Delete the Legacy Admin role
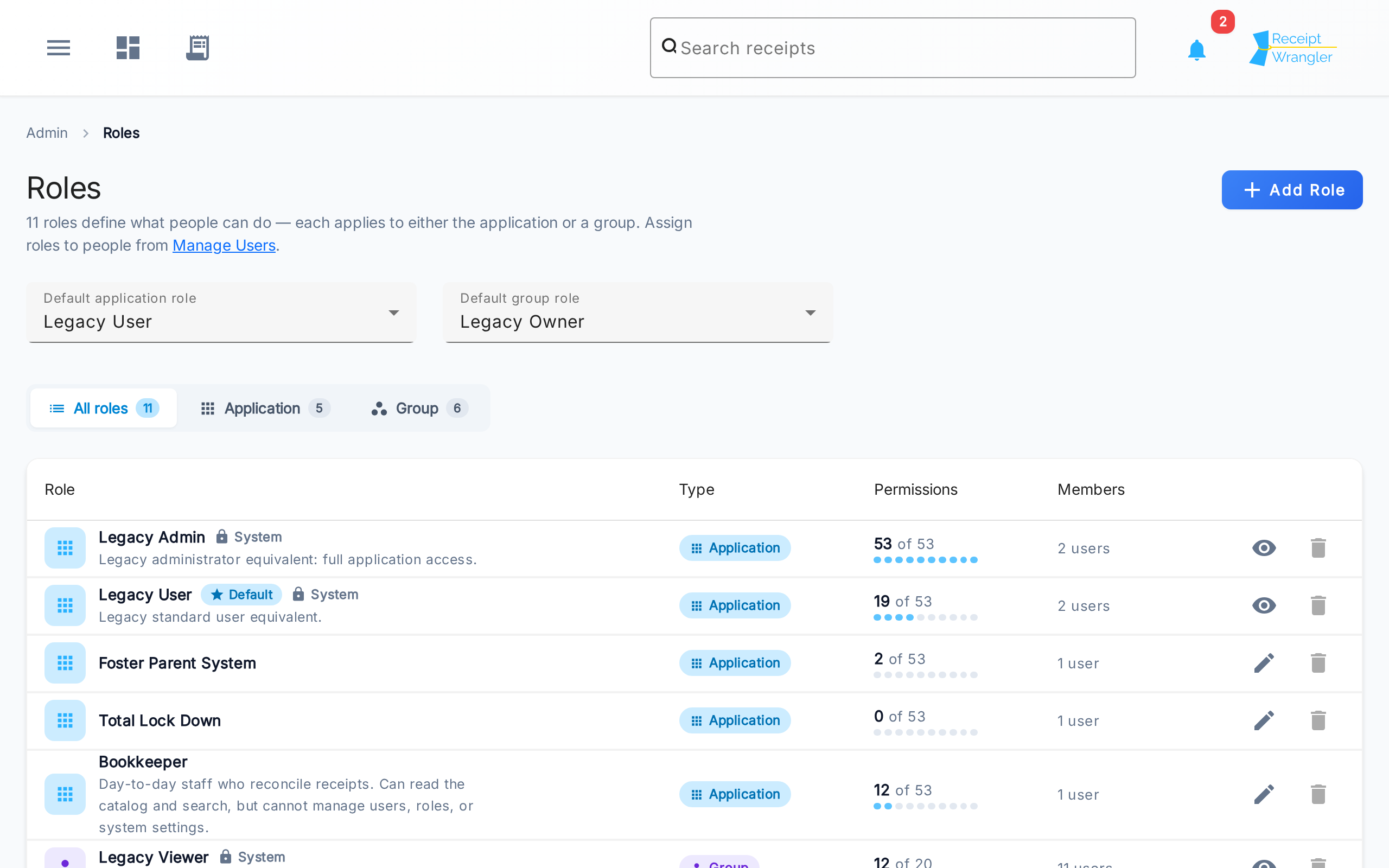1389x868 pixels. coord(1318,548)
